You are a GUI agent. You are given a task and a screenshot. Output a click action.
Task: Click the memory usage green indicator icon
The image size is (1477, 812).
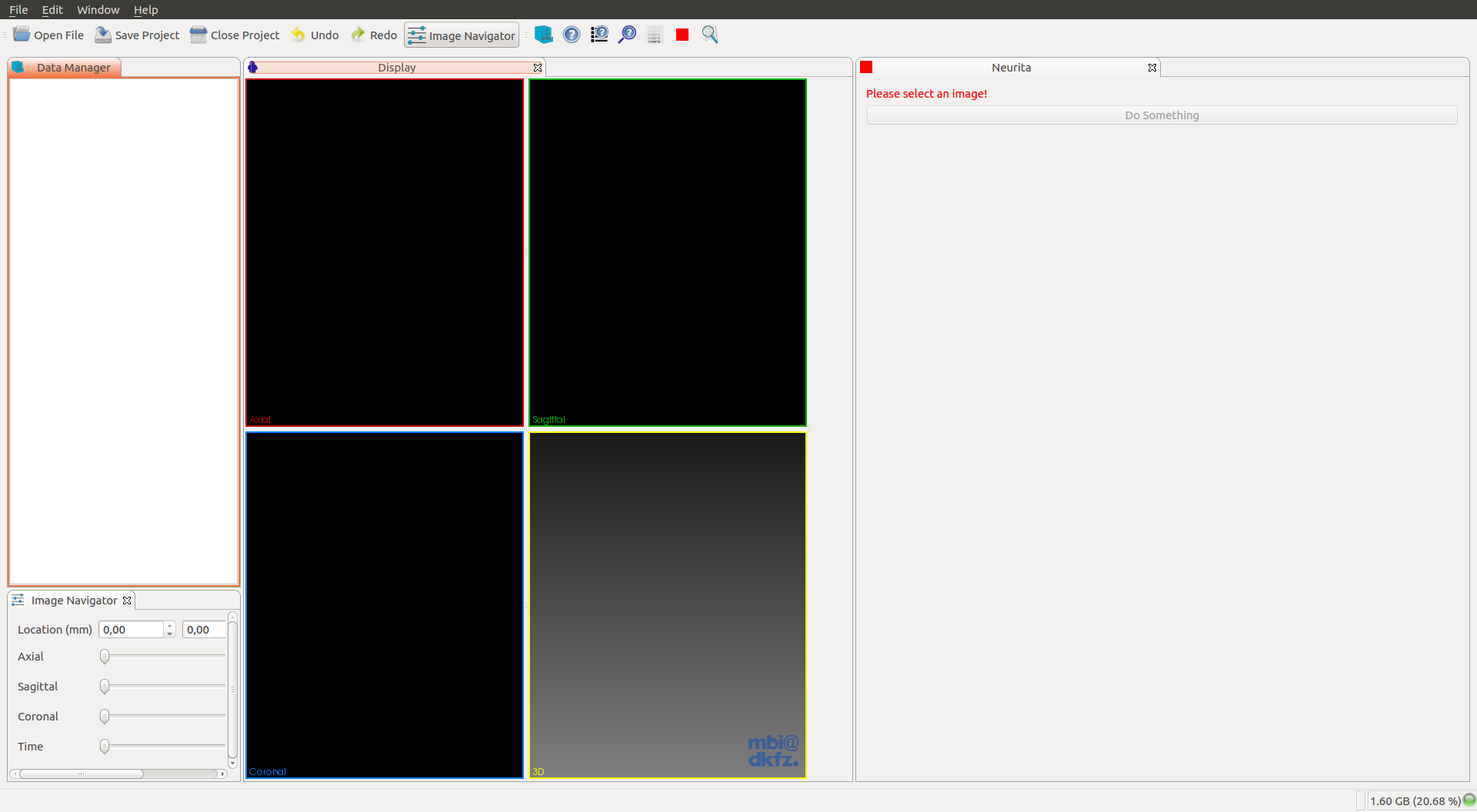coord(1469,800)
